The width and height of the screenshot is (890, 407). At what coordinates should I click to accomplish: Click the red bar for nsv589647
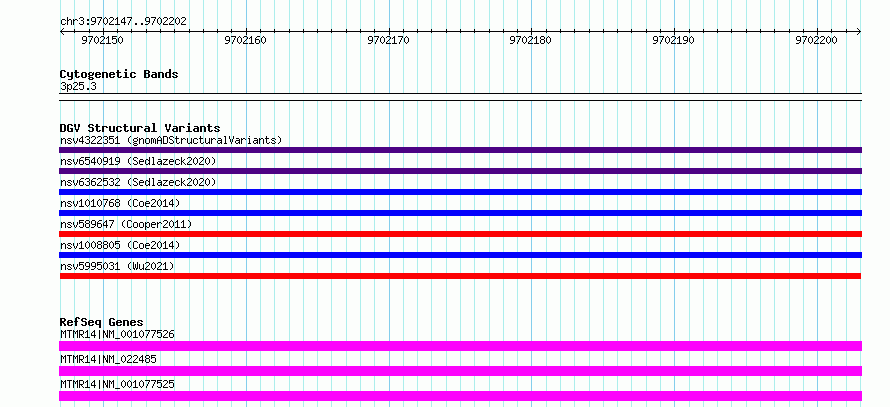click(460, 234)
